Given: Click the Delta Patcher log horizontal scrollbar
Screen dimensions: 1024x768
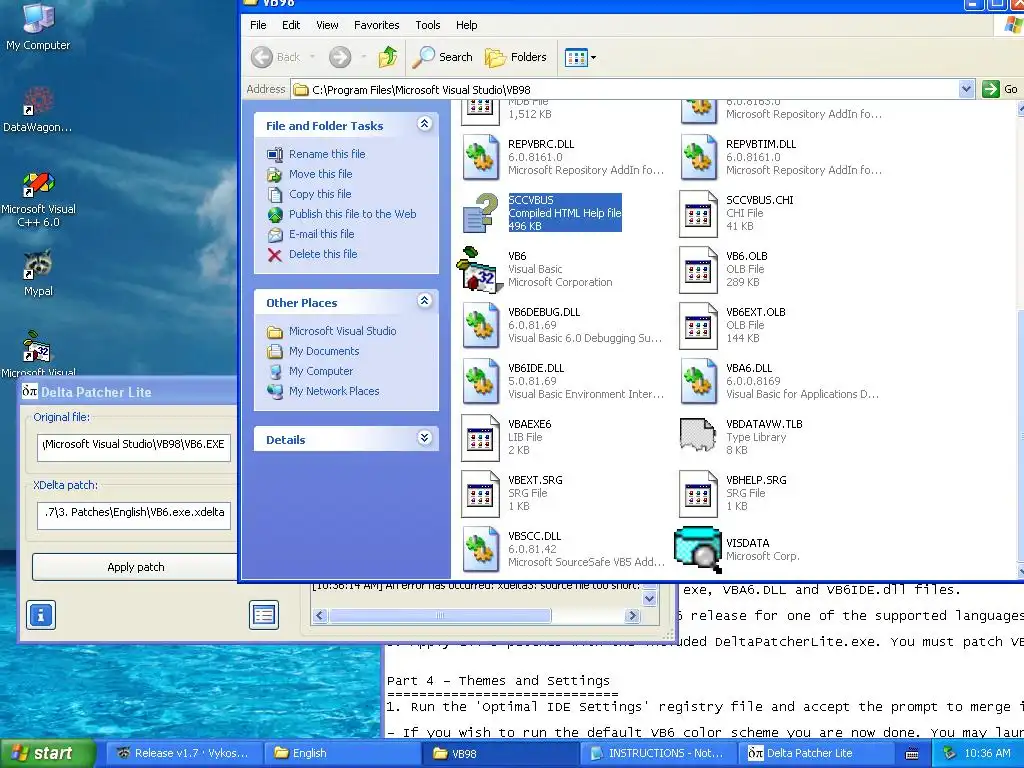Looking at the screenshot, I should pyautogui.click(x=440, y=615).
